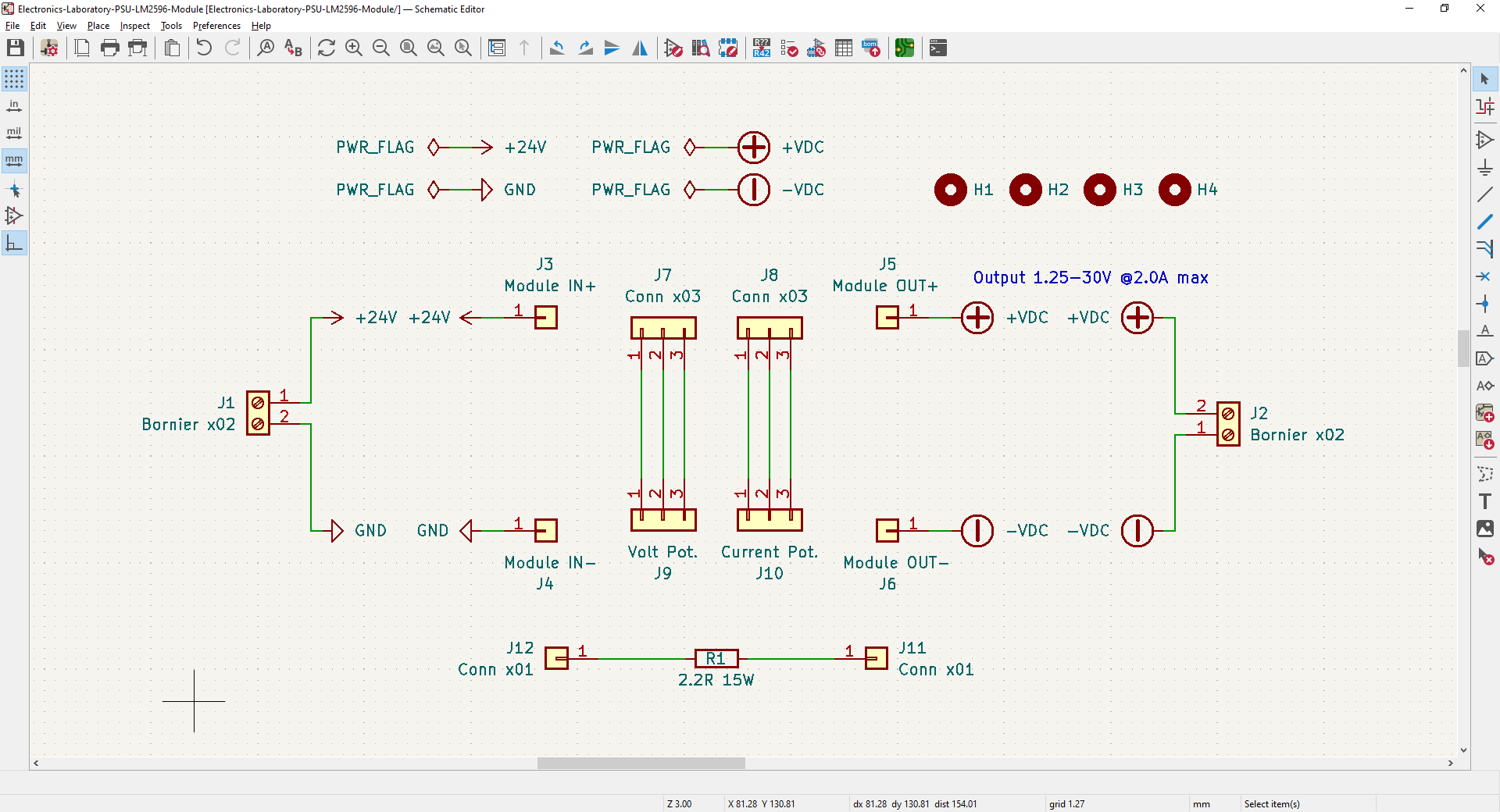Open the Symbol Library Browser
The width and height of the screenshot is (1500, 812).
click(x=701, y=48)
